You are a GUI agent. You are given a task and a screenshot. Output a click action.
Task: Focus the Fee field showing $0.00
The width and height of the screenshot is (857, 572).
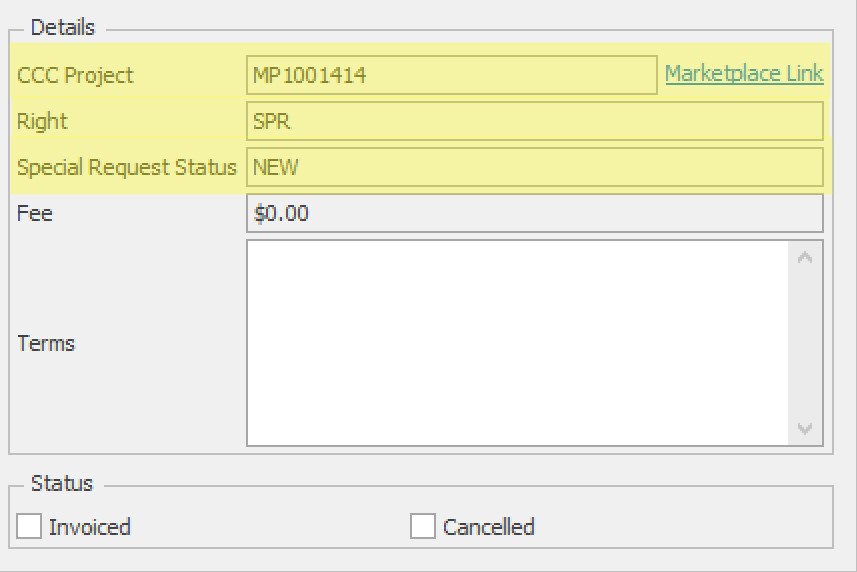(534, 213)
